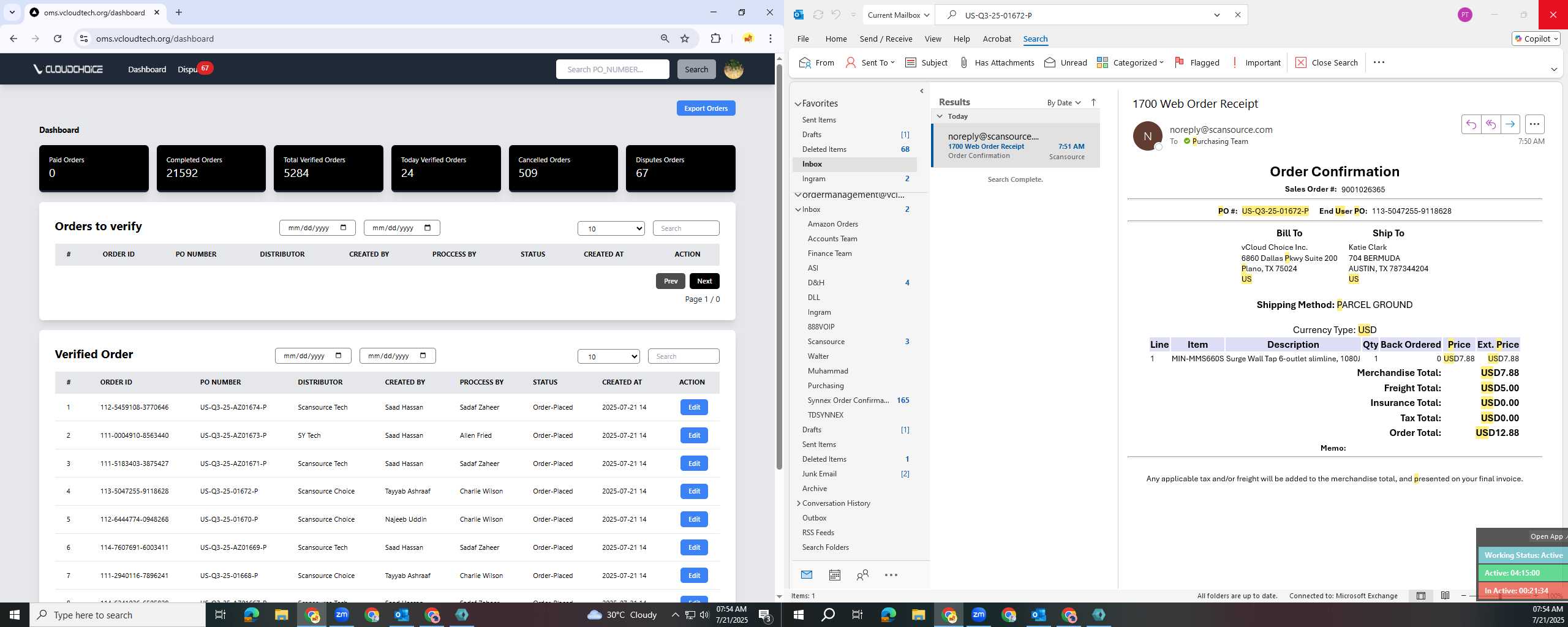Image resolution: width=1568 pixels, height=627 pixels.
Task: Click Chrome zoom magnifier icon in address bar
Action: (665, 39)
